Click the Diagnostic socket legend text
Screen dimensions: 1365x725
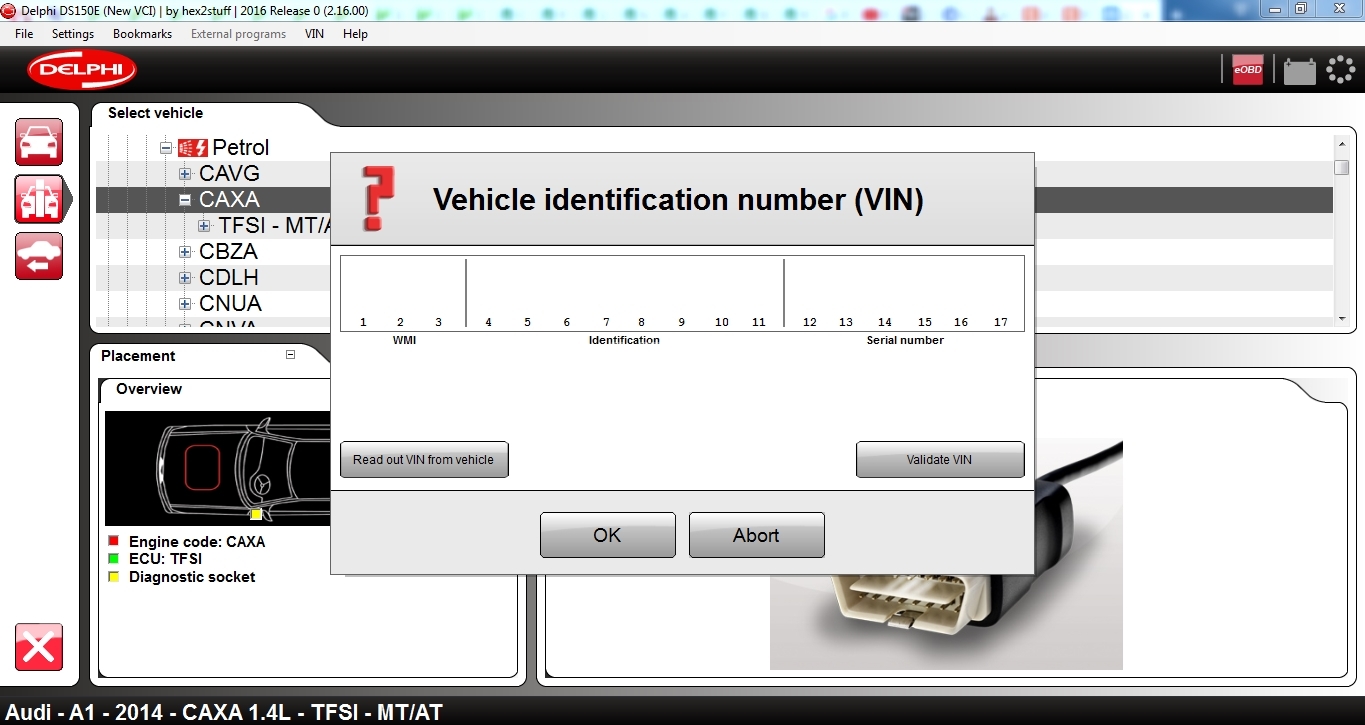point(192,577)
